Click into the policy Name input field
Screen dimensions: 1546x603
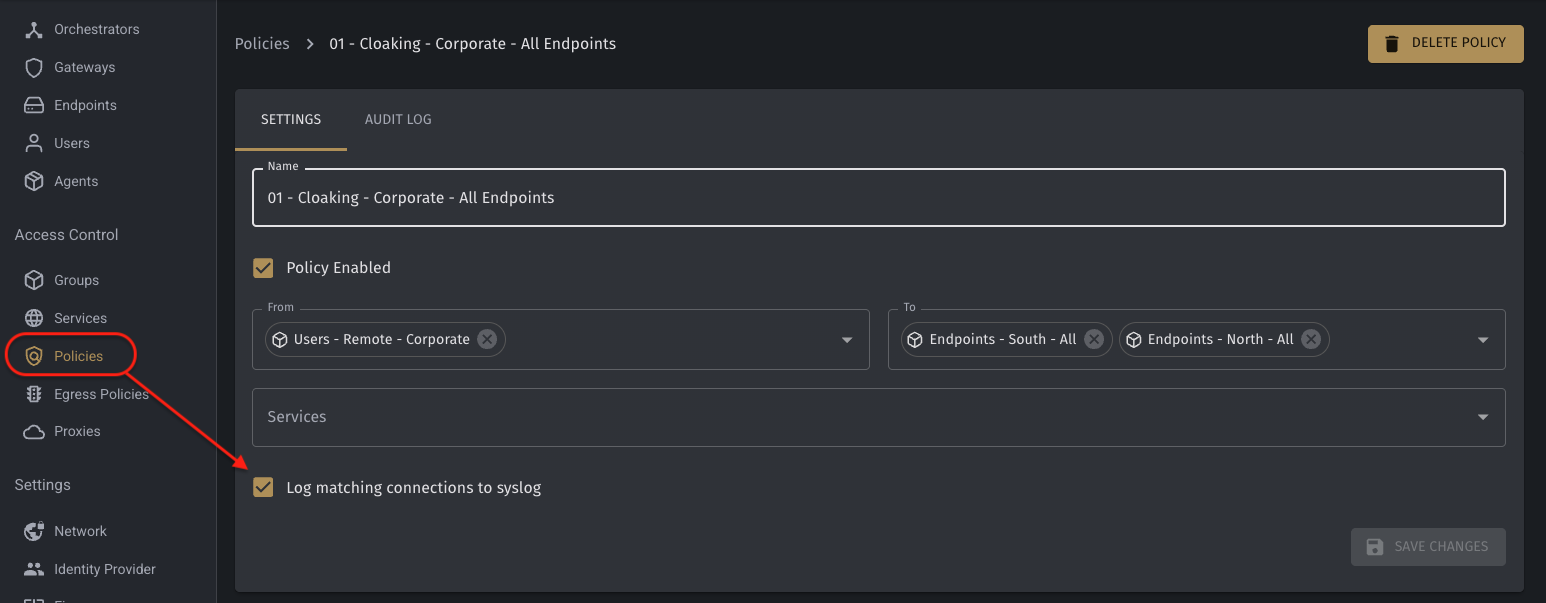(878, 198)
